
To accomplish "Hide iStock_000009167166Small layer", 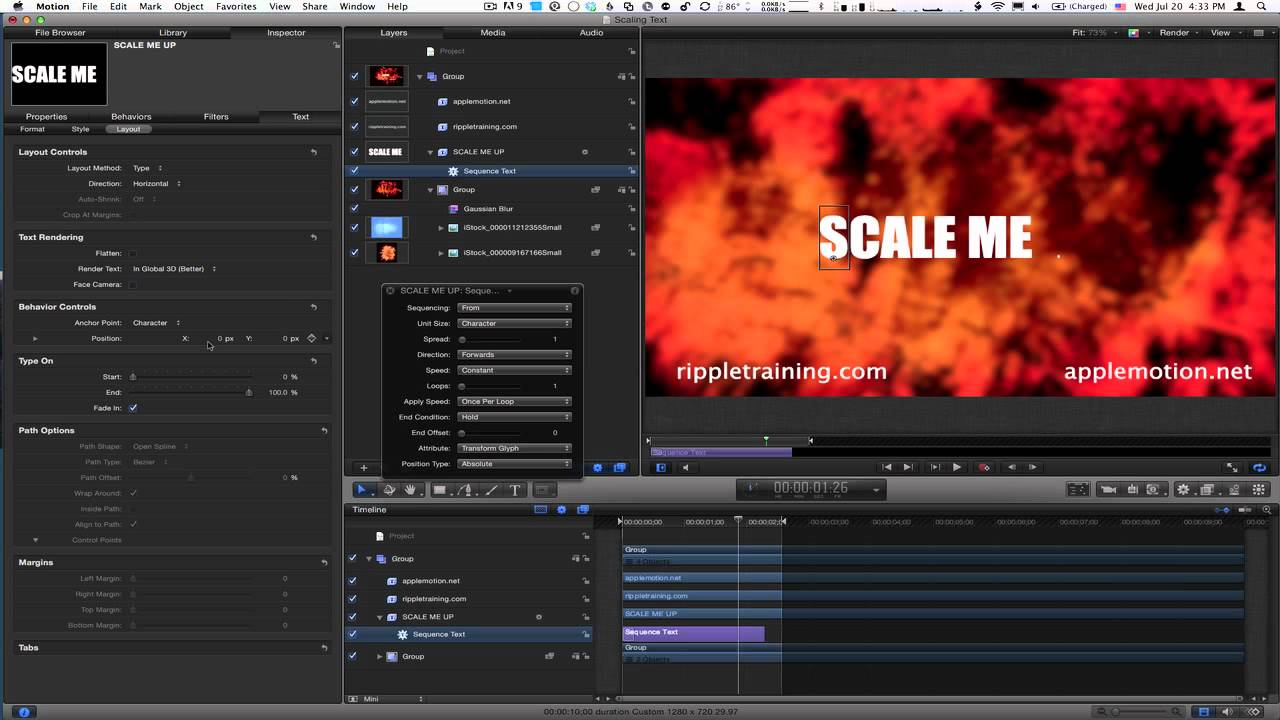I will 354,252.
